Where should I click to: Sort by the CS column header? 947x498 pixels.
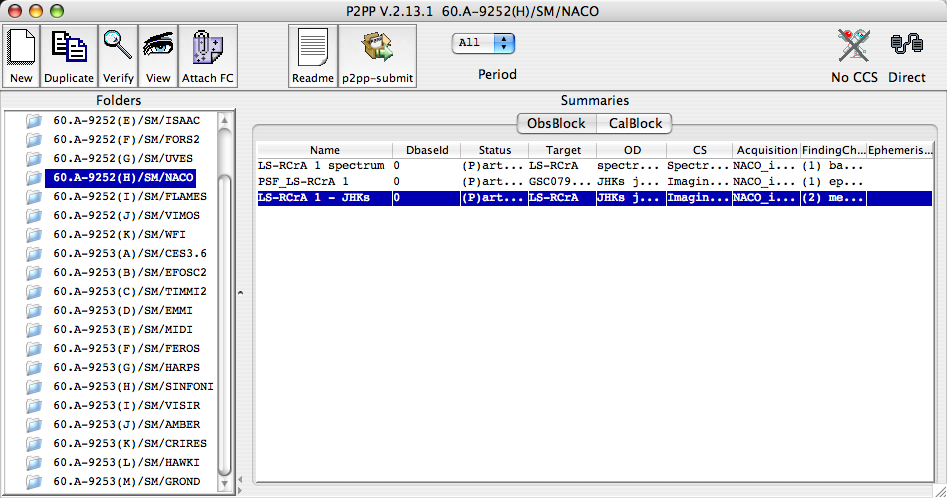click(699, 150)
